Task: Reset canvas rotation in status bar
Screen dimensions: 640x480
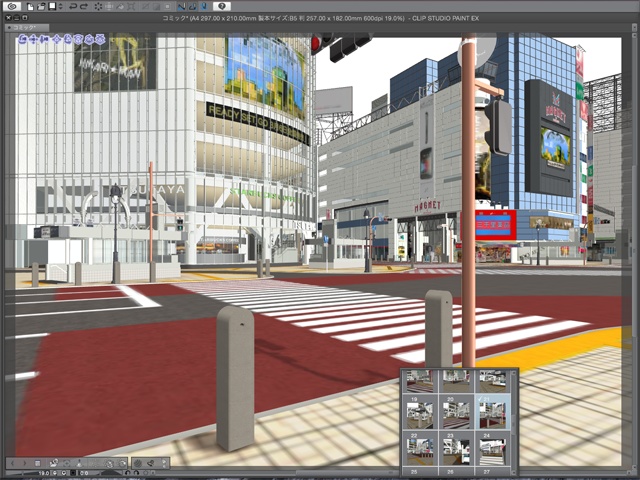Action: pos(145,473)
